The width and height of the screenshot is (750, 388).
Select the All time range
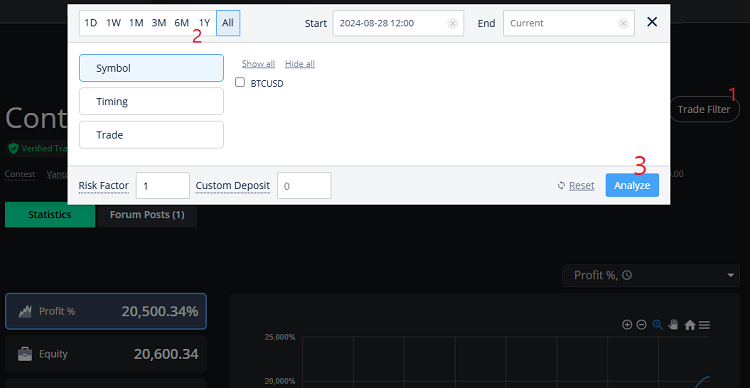(x=228, y=23)
